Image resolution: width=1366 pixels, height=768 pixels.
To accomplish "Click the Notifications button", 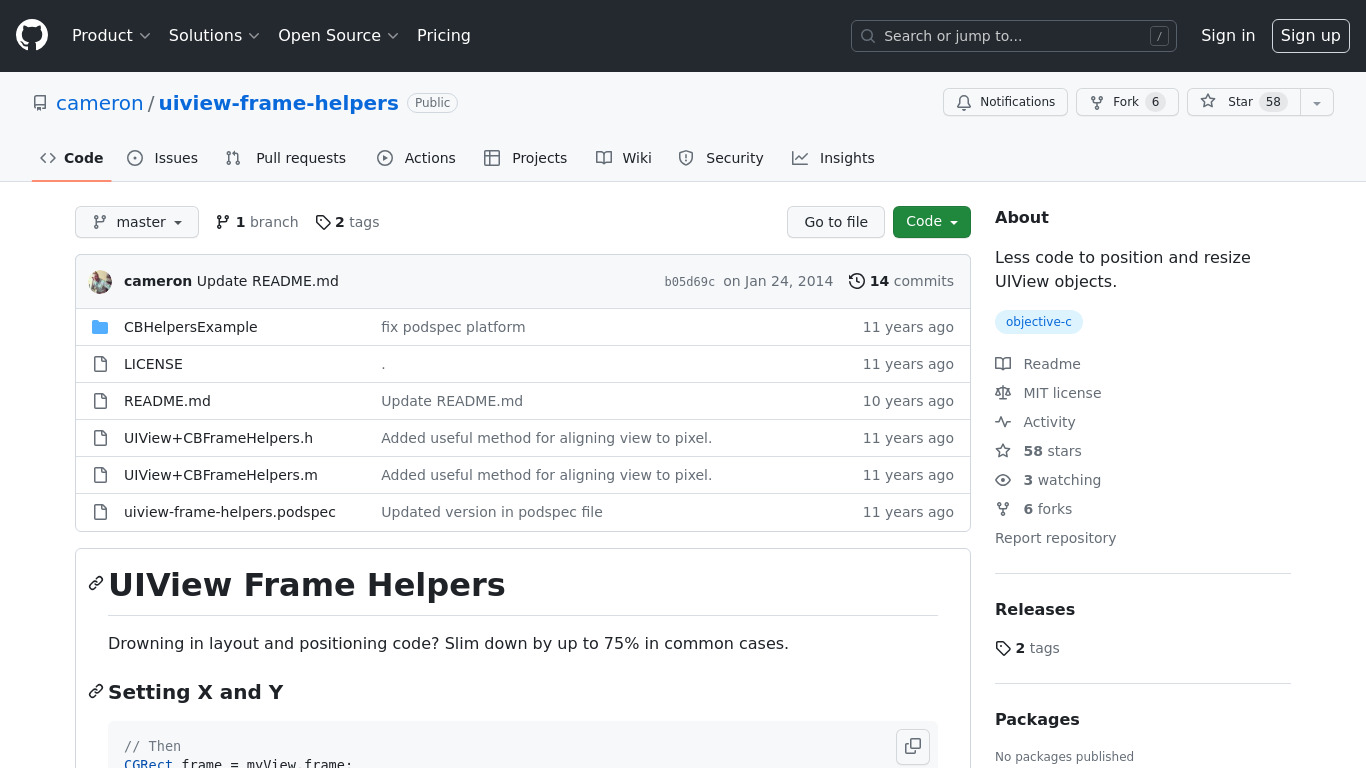I will pos(1006,102).
